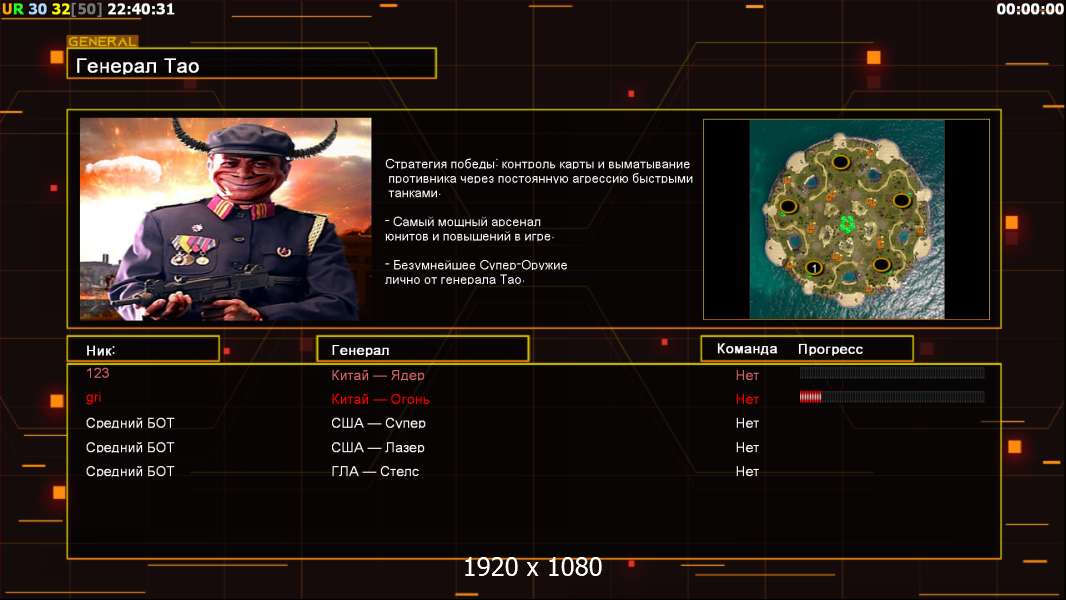
Task: Click the loading progress bar for player 123
Action: click(x=892, y=372)
